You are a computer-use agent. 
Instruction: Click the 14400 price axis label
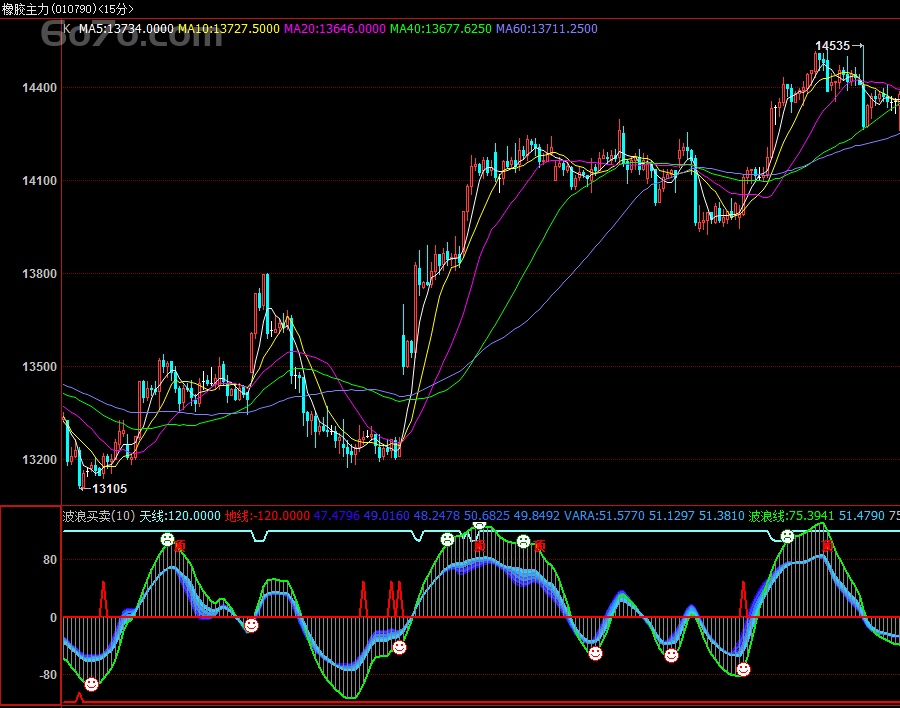[x=40, y=88]
